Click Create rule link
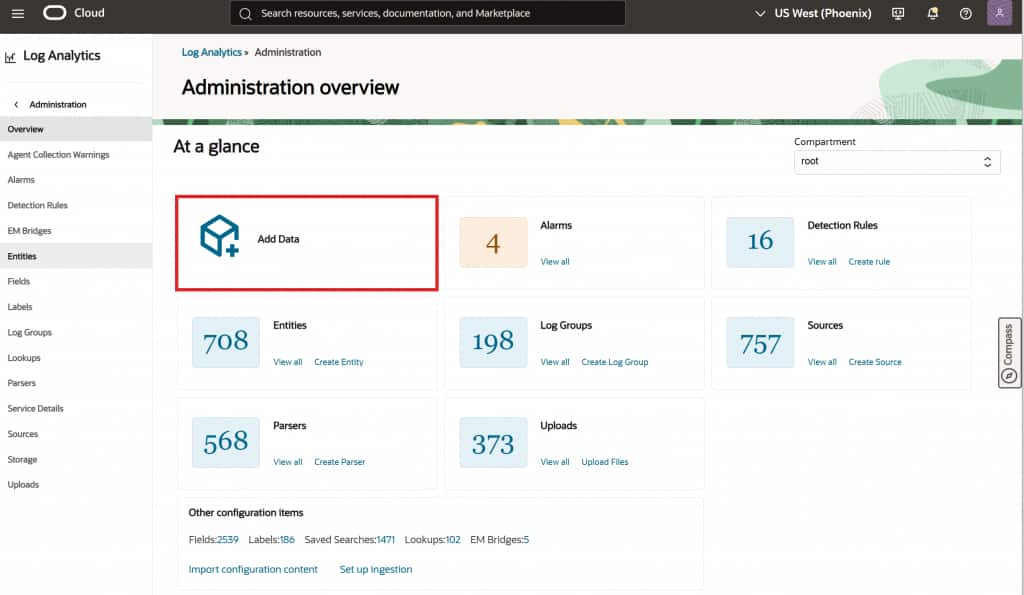This screenshot has height=595, width=1024. click(869, 262)
